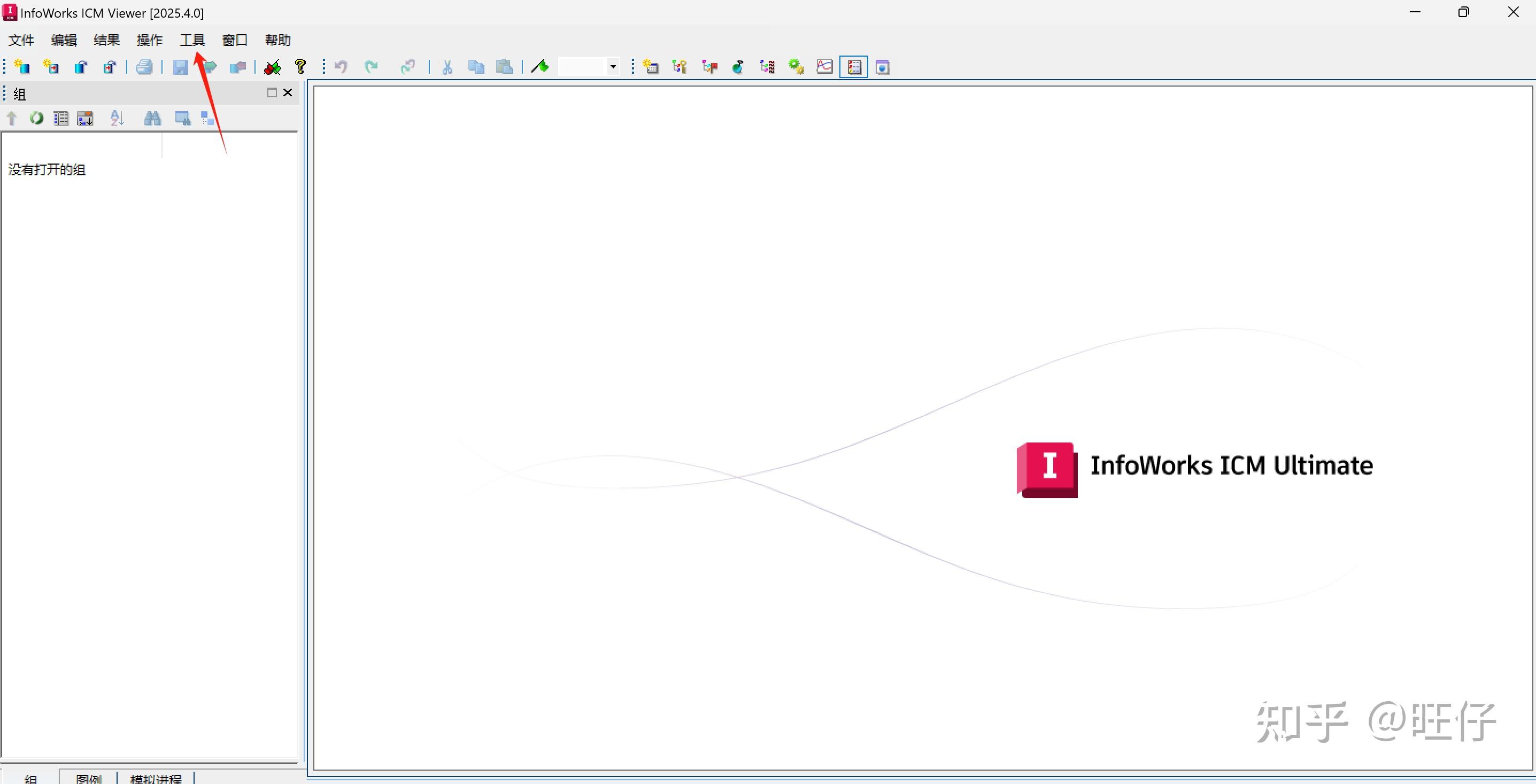
Task: Click the yellow question mark help icon
Action: [300, 67]
